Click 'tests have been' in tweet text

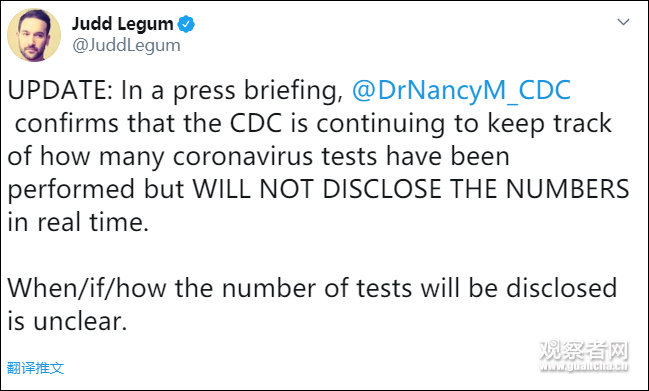coord(416,156)
